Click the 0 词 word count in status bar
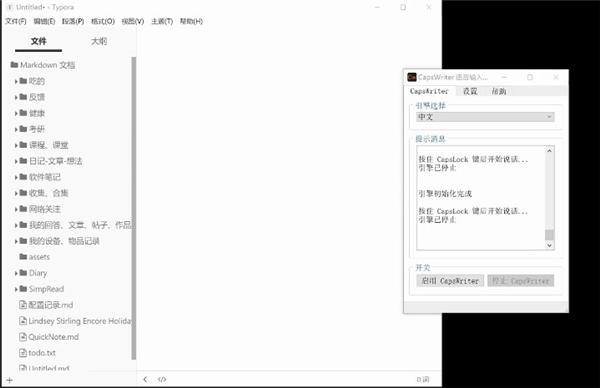Screen dimensions: 600x388 pos(423,380)
